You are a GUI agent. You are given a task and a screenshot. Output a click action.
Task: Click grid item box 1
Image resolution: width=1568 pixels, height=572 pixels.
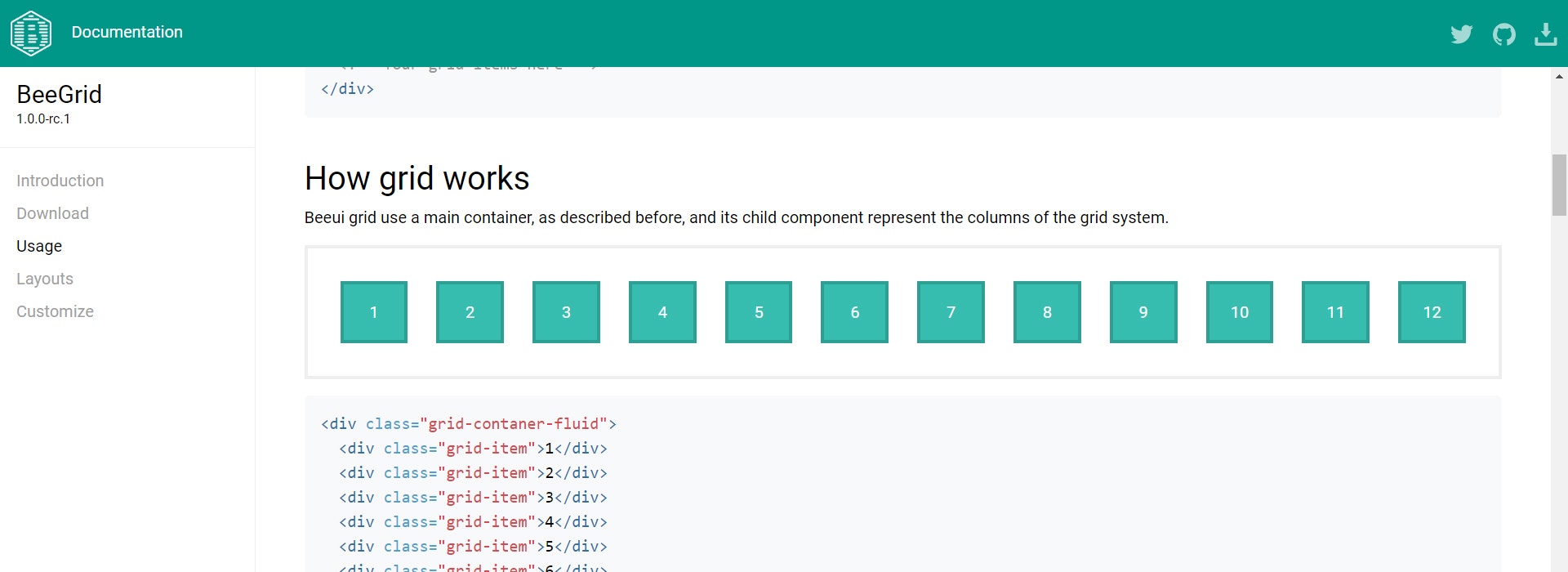click(x=374, y=312)
